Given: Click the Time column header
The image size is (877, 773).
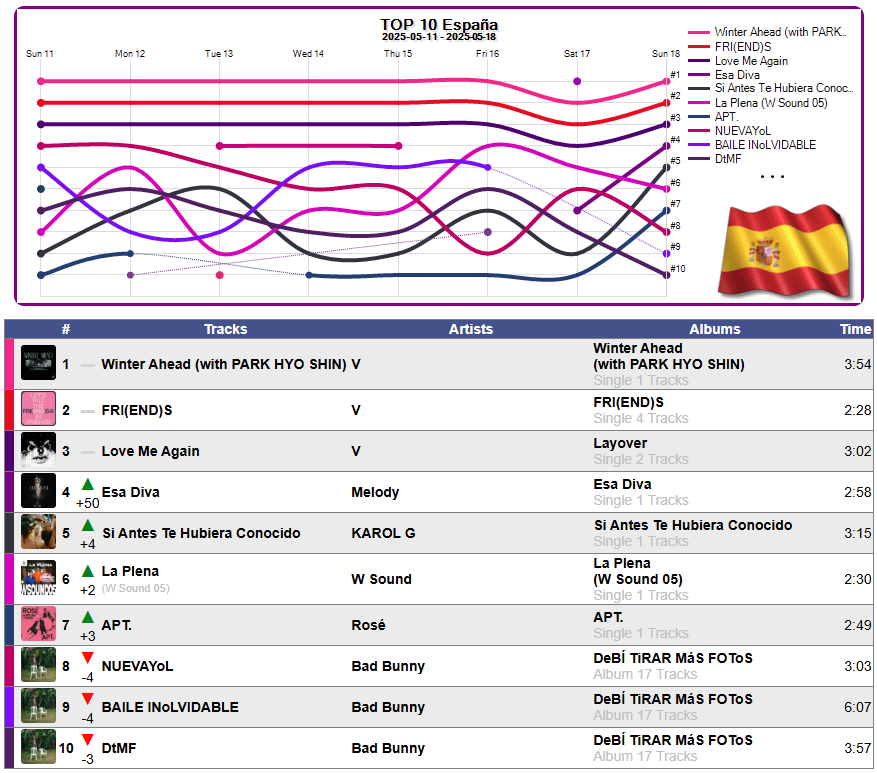Looking at the screenshot, I should [x=856, y=329].
